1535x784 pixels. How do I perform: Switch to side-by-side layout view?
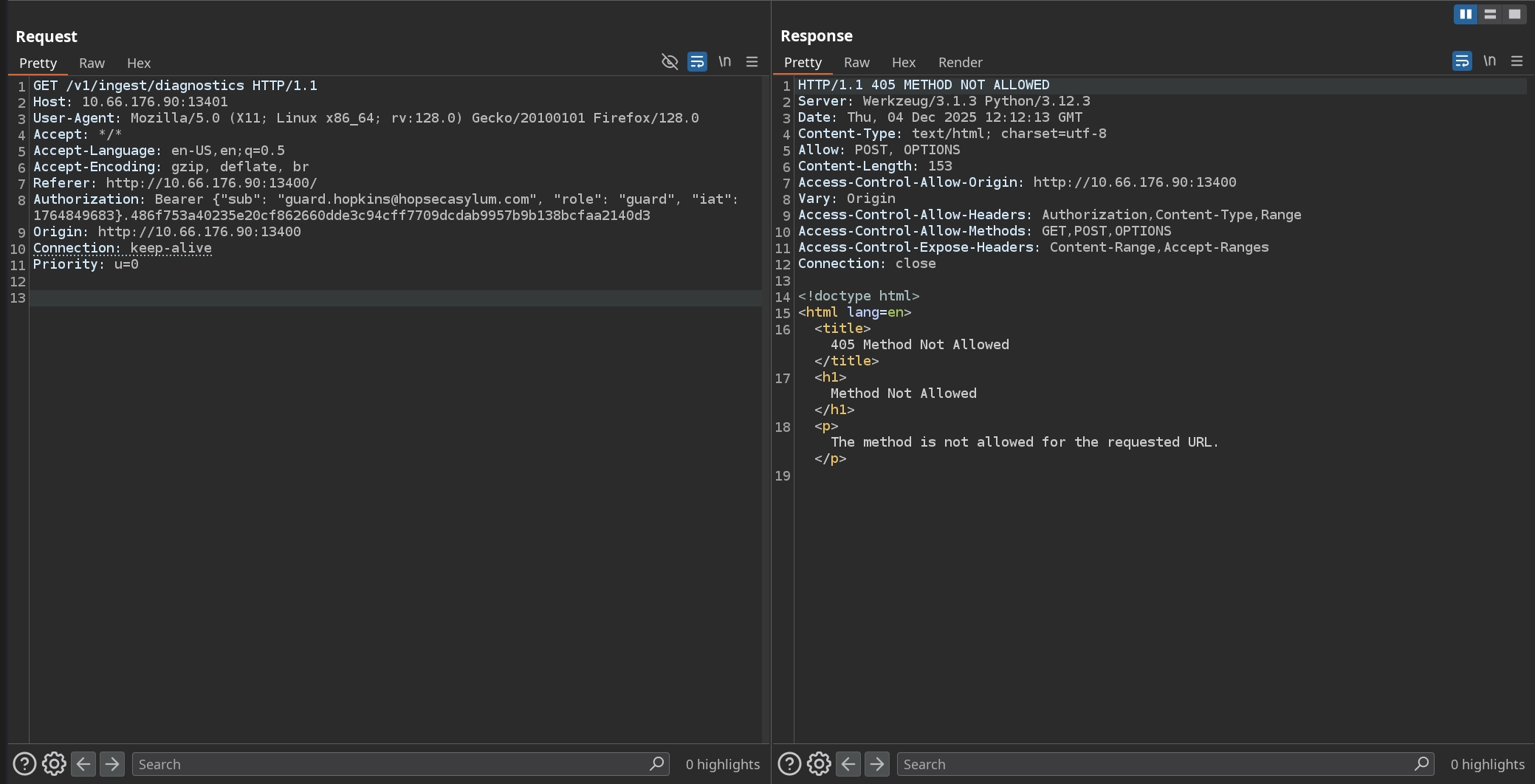tap(1466, 14)
